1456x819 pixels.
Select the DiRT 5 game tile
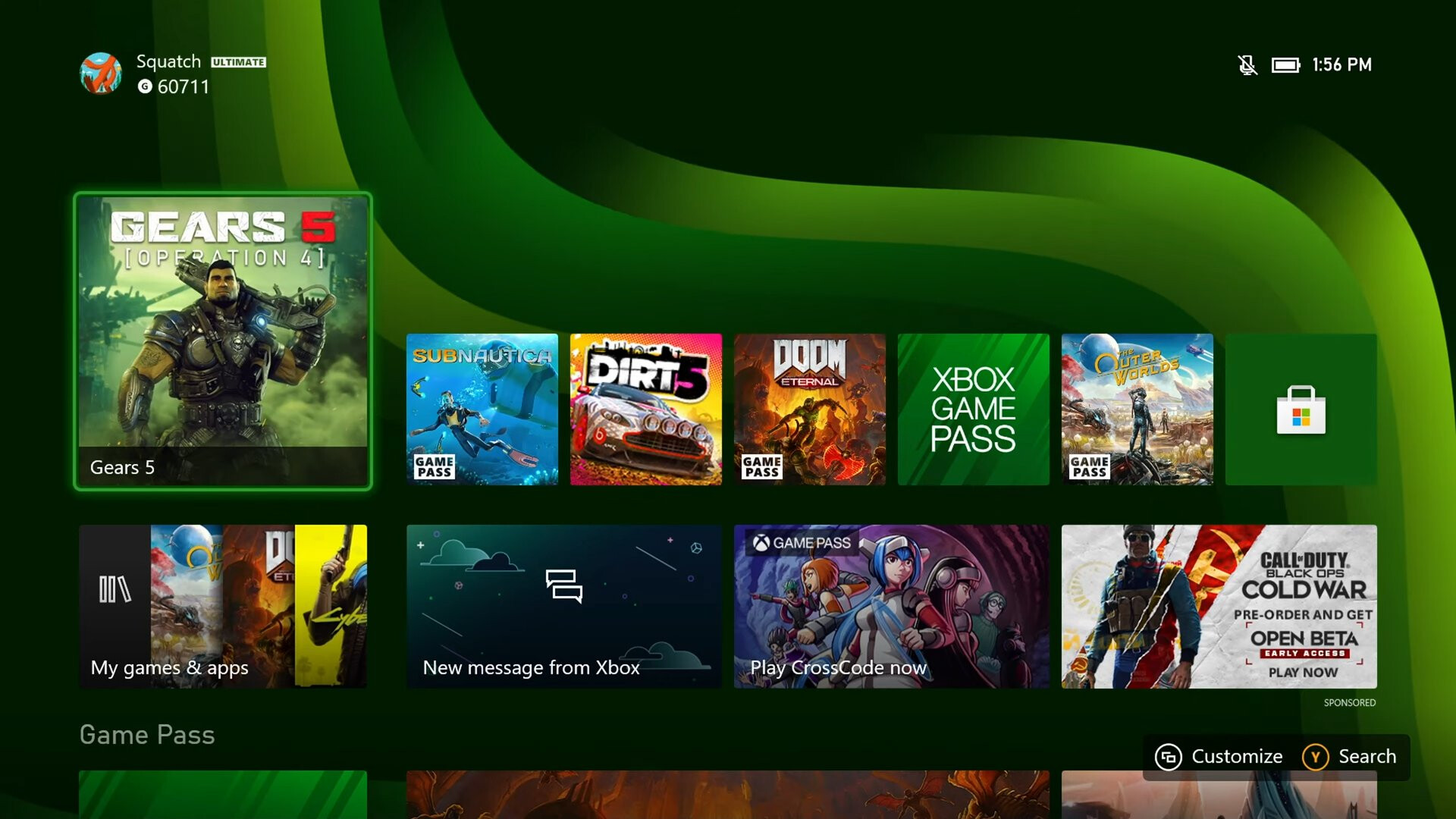point(646,409)
